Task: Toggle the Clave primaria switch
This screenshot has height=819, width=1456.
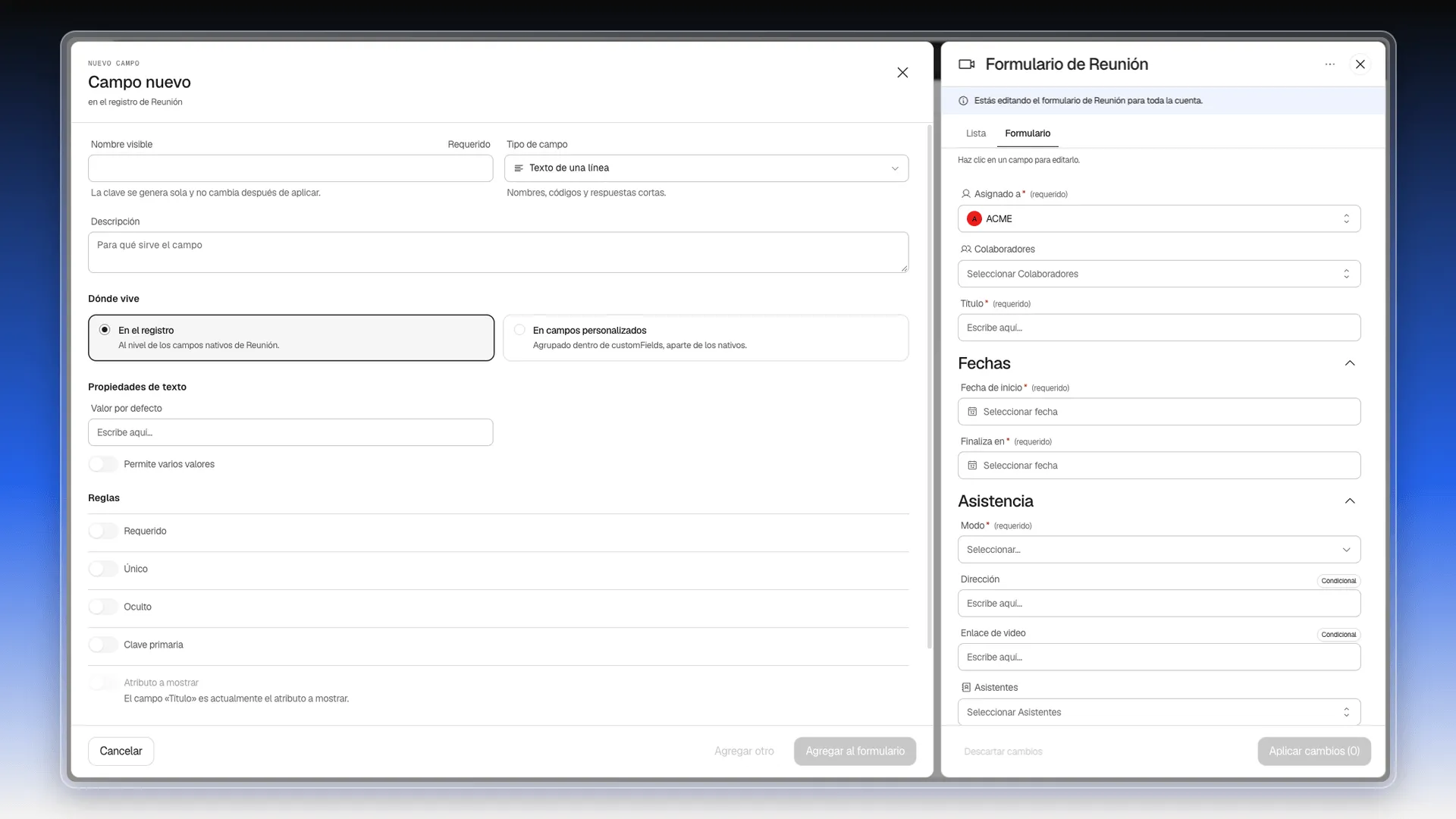Action: 103,645
